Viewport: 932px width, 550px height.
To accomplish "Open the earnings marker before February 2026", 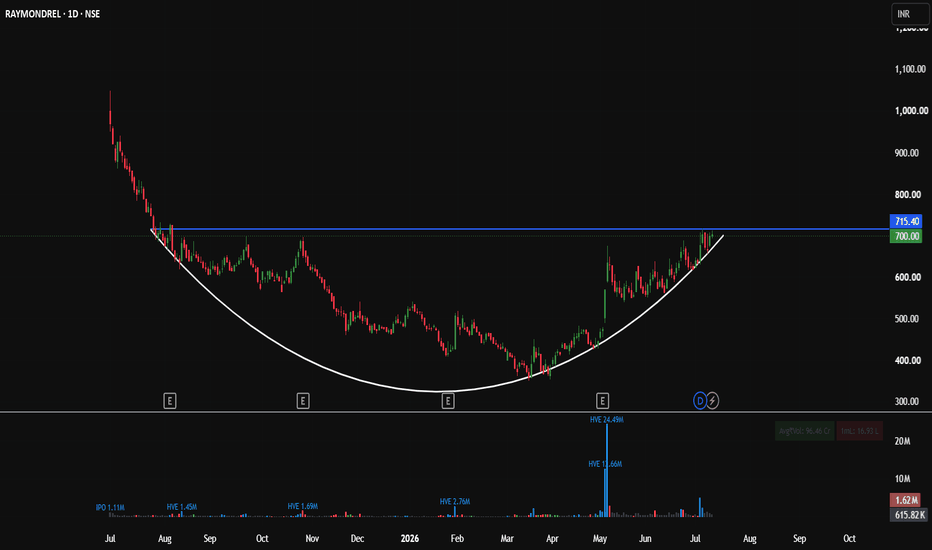I will pyautogui.click(x=448, y=401).
